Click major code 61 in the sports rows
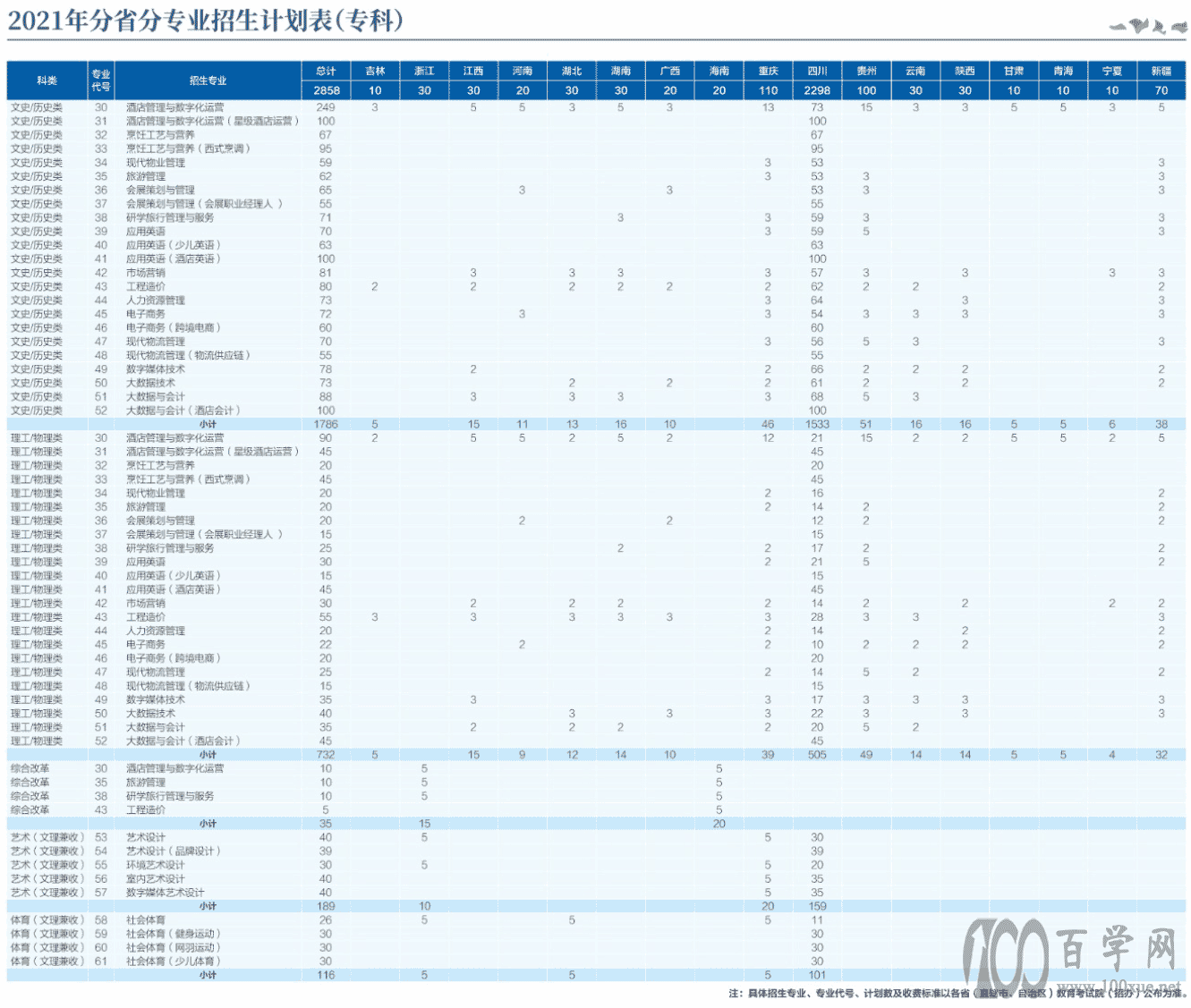 click(101, 961)
